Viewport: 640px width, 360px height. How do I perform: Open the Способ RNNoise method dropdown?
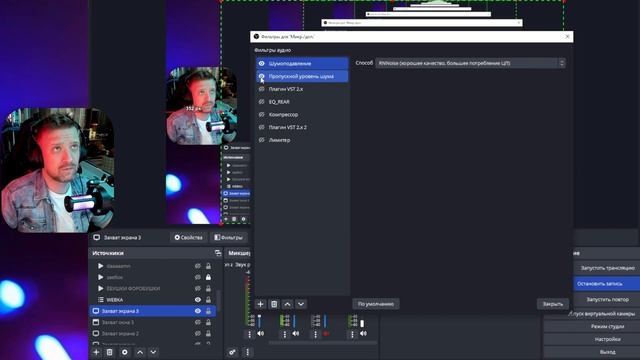tap(470, 63)
